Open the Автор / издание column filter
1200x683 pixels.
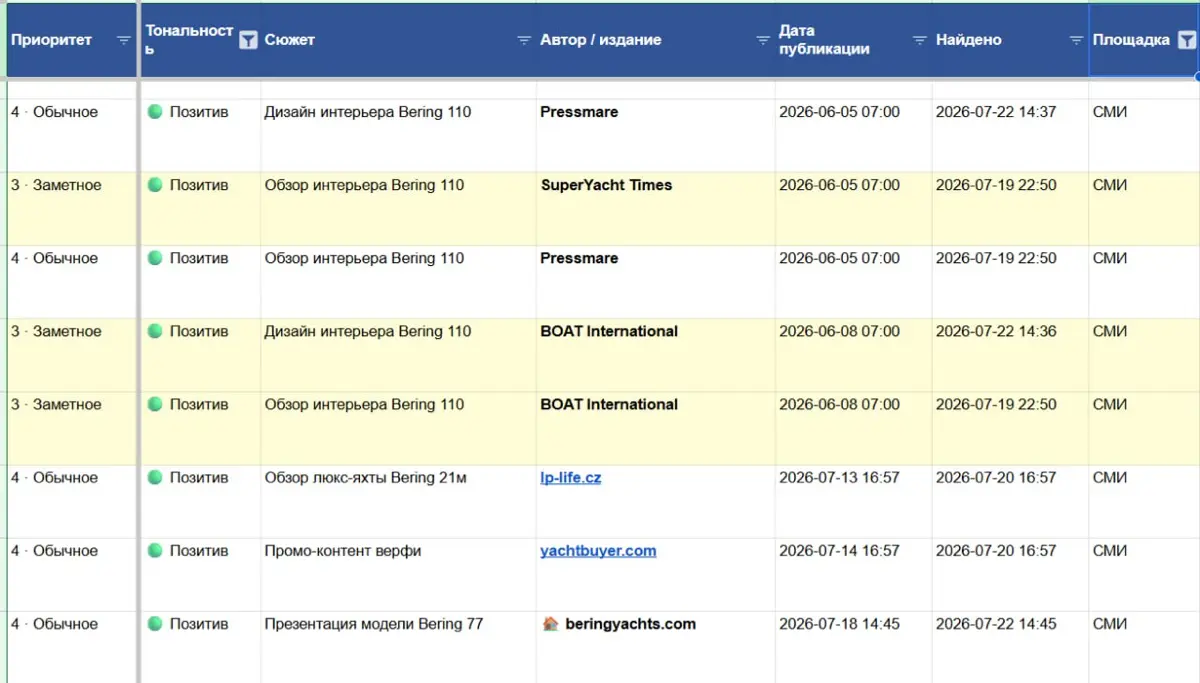point(762,40)
